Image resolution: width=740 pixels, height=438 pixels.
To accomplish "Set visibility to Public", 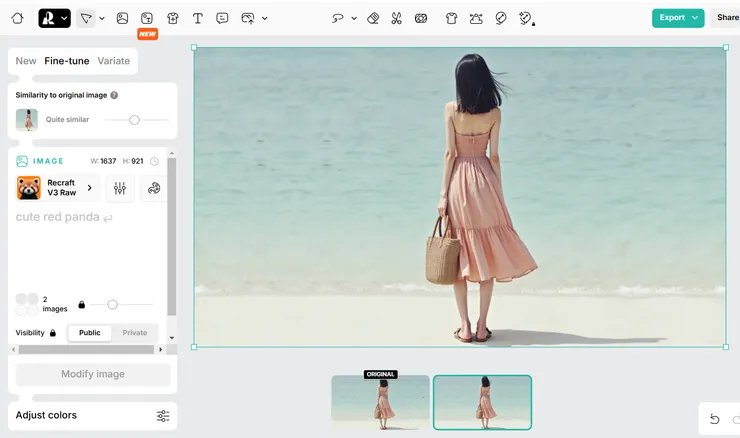I will [x=89, y=333].
